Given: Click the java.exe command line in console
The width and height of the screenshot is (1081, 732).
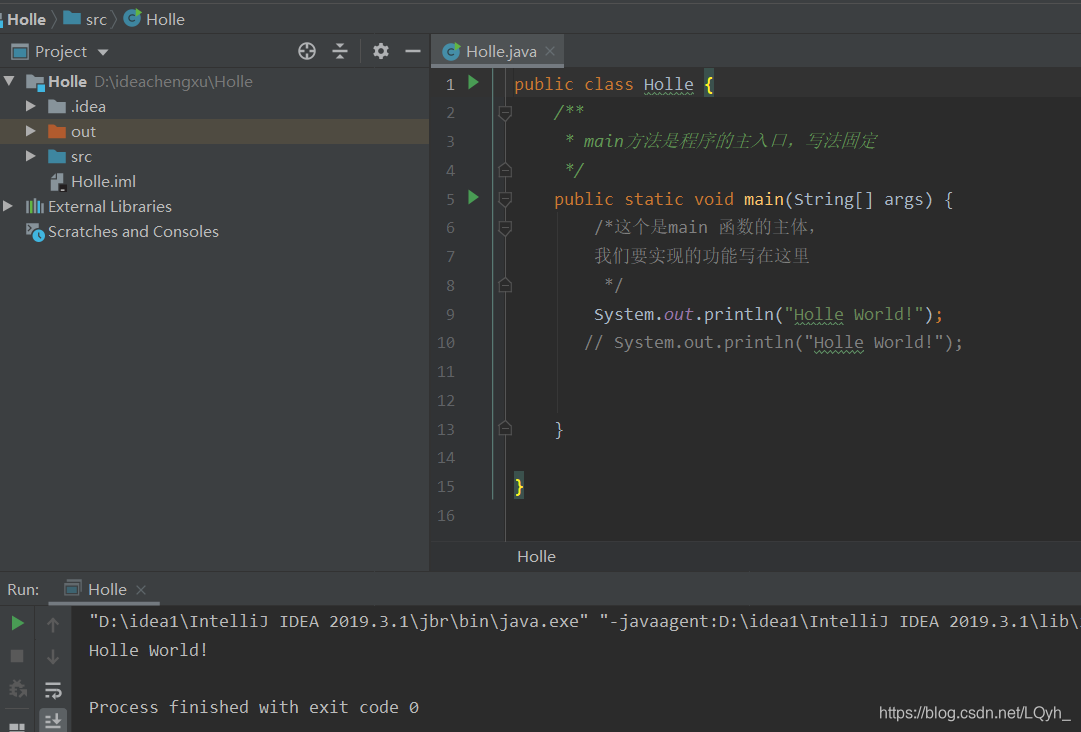Looking at the screenshot, I should (x=585, y=621).
